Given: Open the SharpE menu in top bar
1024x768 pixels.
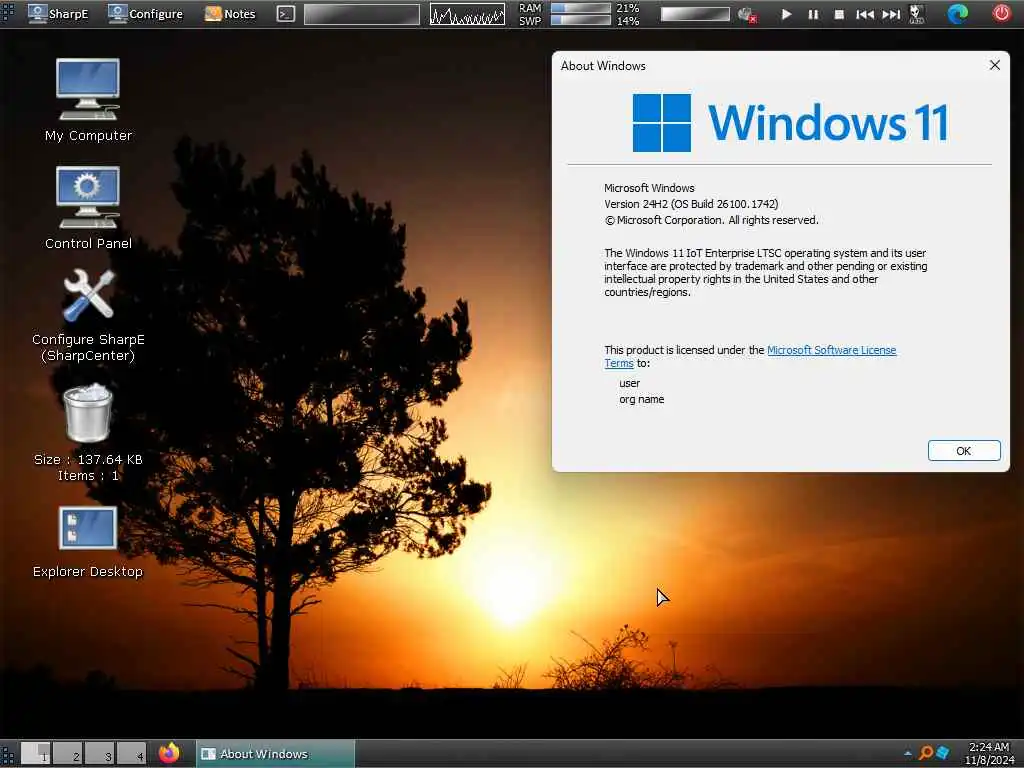Looking at the screenshot, I should point(58,13).
